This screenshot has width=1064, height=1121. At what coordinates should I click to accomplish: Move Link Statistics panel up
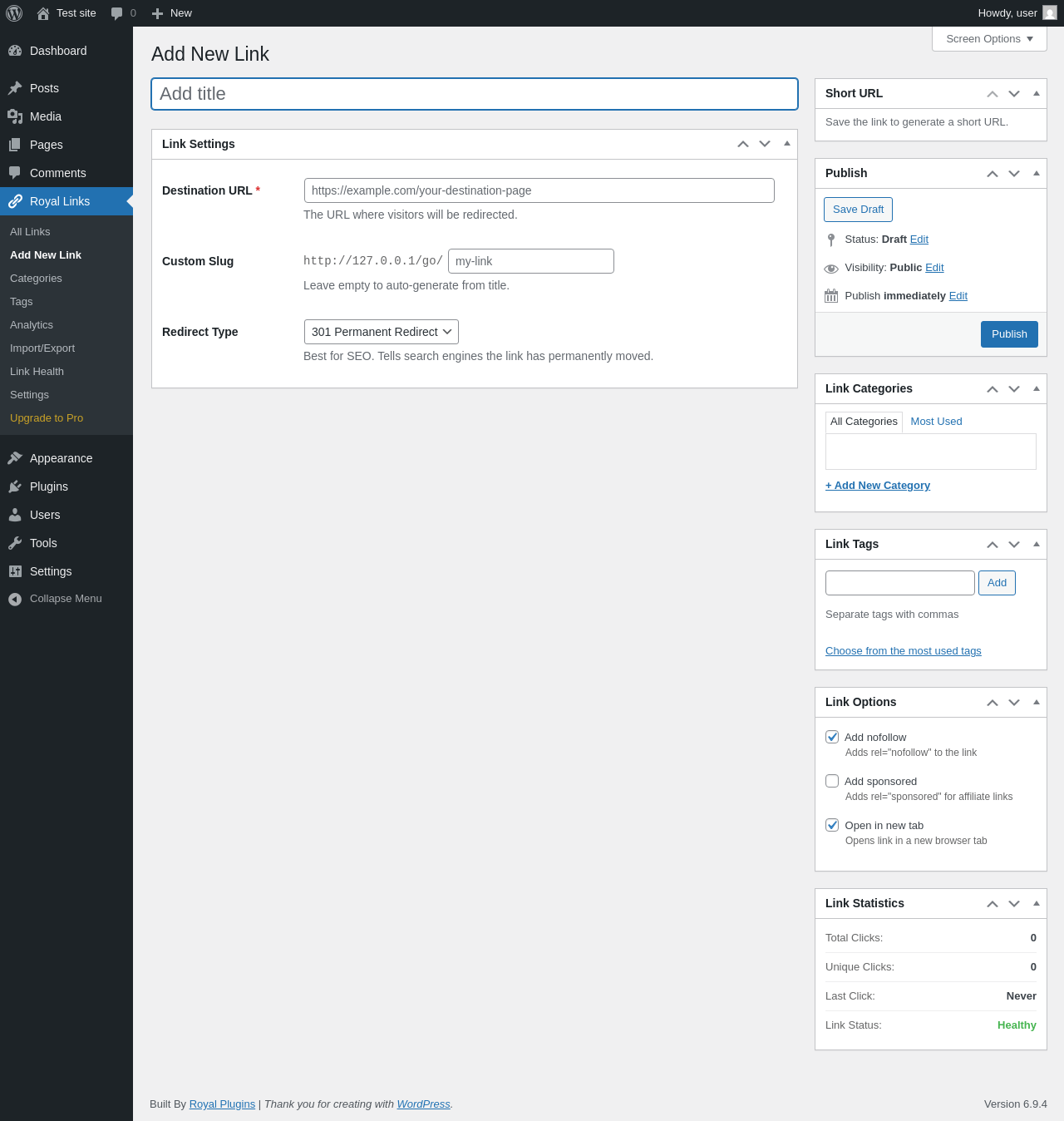point(993,904)
